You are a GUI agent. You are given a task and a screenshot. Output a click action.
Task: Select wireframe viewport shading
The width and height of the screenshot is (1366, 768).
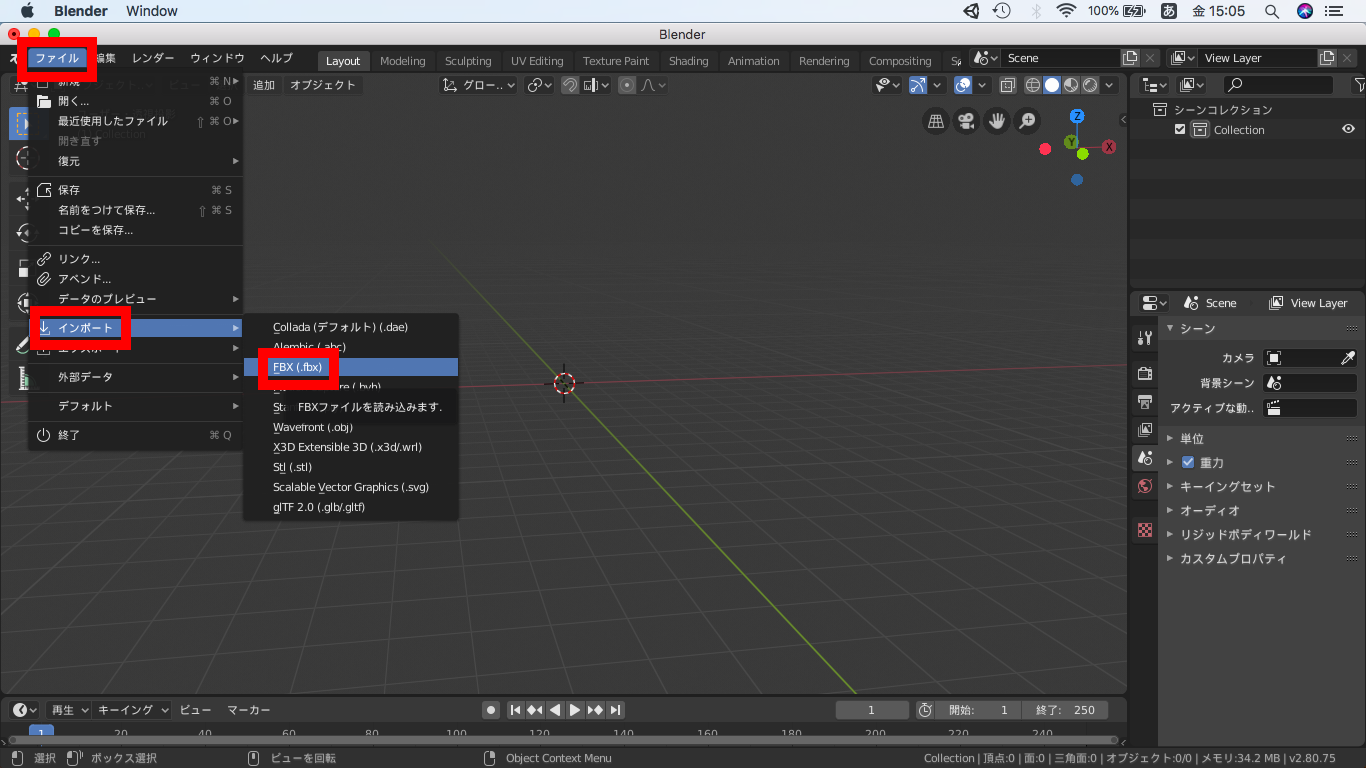click(1033, 85)
